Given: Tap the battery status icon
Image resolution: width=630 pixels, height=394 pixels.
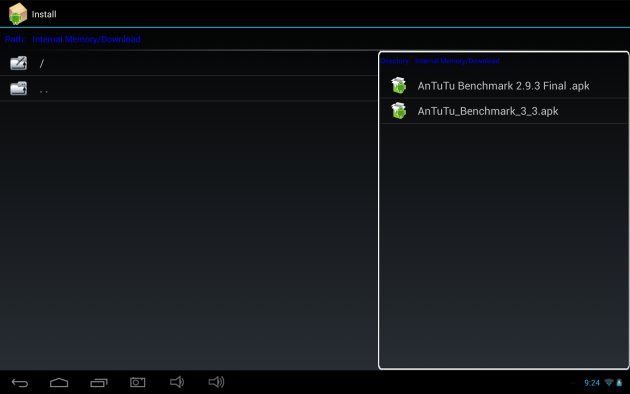Looking at the screenshot, I should coord(619,382).
